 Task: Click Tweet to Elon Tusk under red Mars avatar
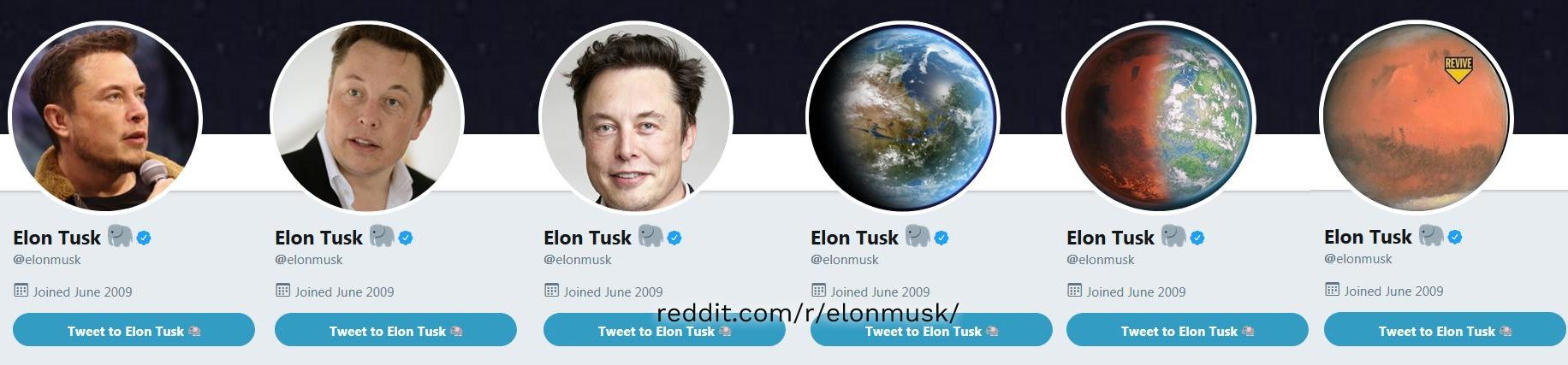pos(1445,330)
